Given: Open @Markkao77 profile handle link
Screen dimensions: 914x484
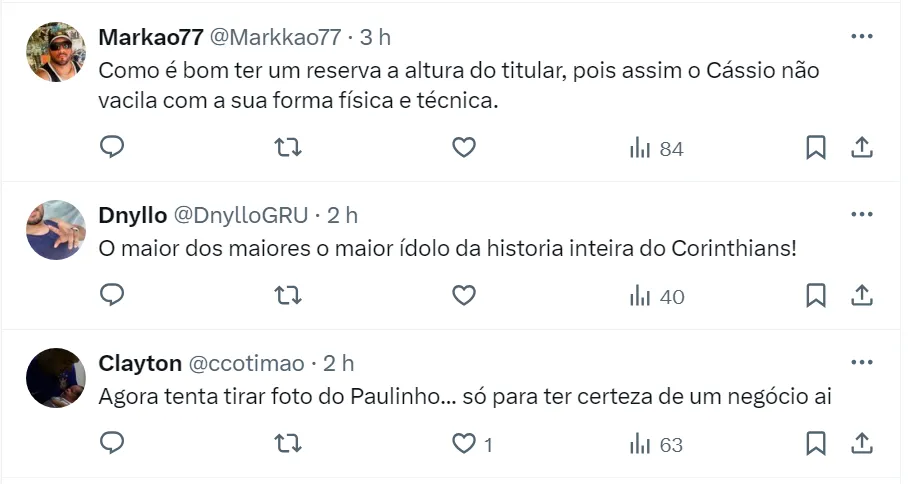Looking at the screenshot, I should click(274, 37).
